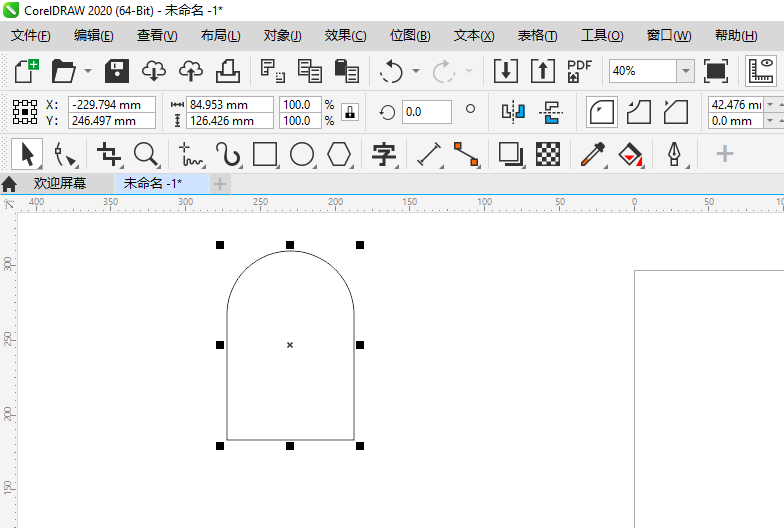Click the rotation angle input field
The width and height of the screenshot is (784, 528).
[426, 112]
